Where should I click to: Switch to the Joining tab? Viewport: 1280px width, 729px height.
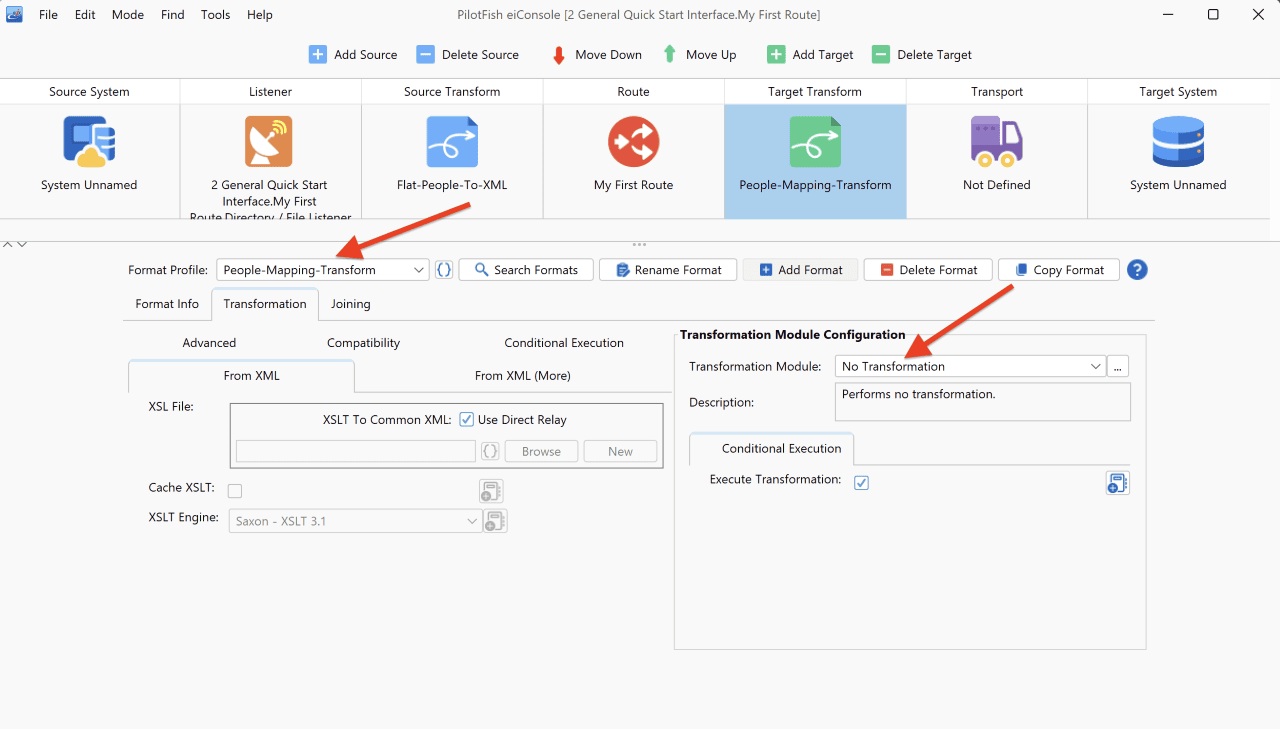[351, 304]
